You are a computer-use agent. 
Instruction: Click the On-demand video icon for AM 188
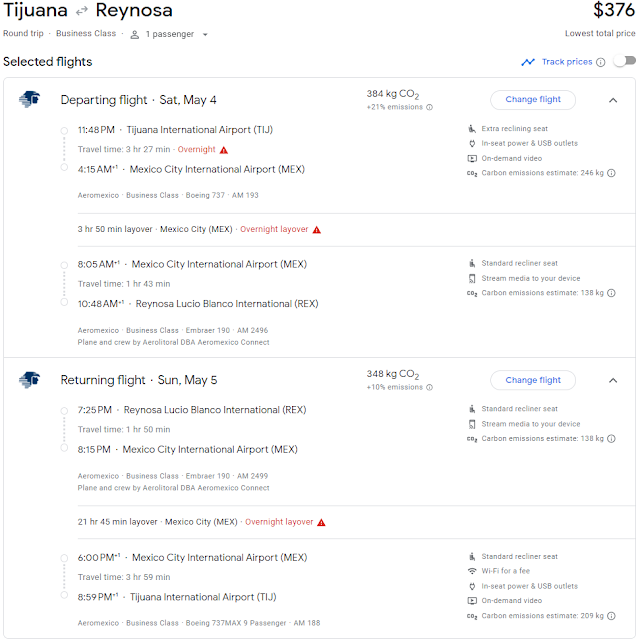(472, 601)
